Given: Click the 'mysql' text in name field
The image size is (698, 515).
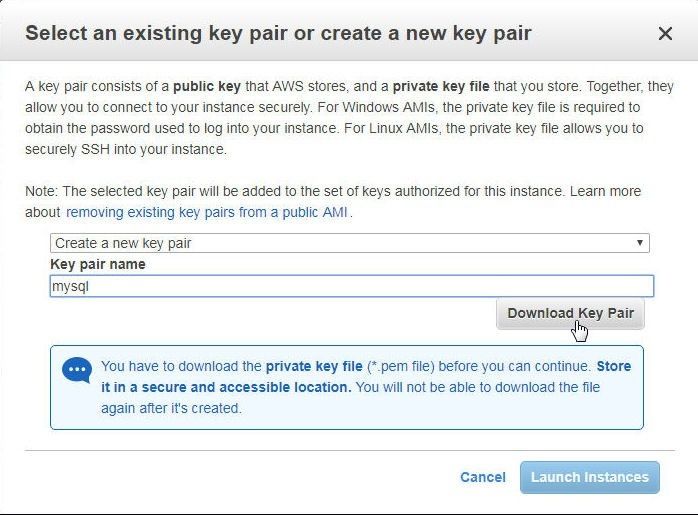Looking at the screenshot, I should pos(70,286).
